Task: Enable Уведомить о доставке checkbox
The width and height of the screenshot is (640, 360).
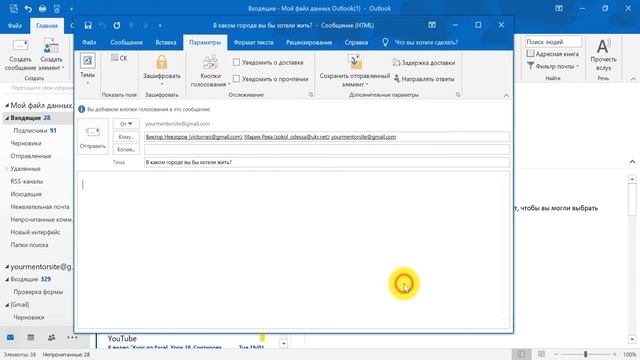Action: [x=236, y=62]
